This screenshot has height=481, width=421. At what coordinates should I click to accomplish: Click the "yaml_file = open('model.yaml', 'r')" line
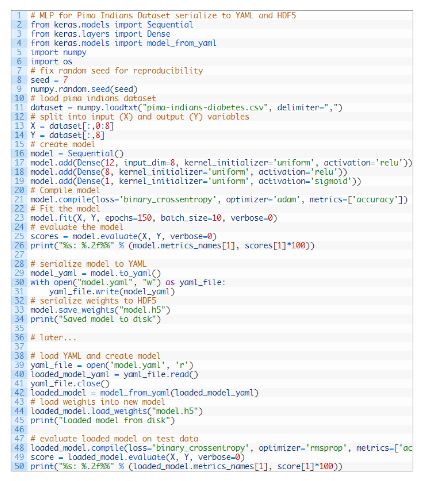[x=112, y=365]
